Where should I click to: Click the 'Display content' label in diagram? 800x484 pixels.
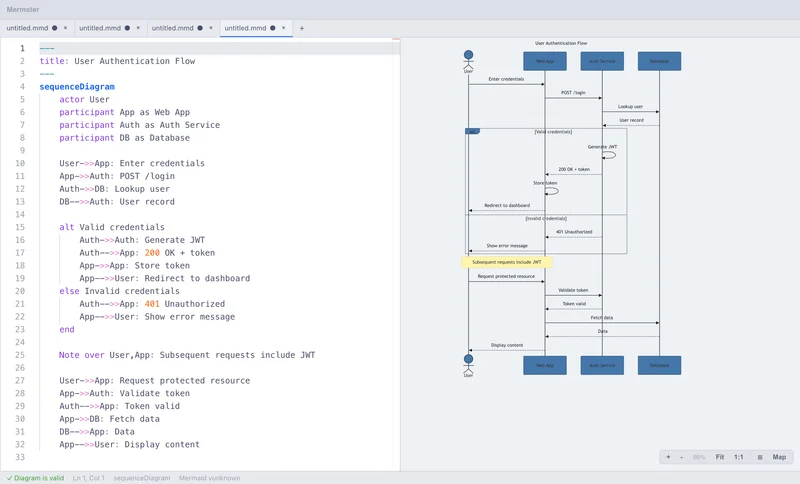point(507,345)
